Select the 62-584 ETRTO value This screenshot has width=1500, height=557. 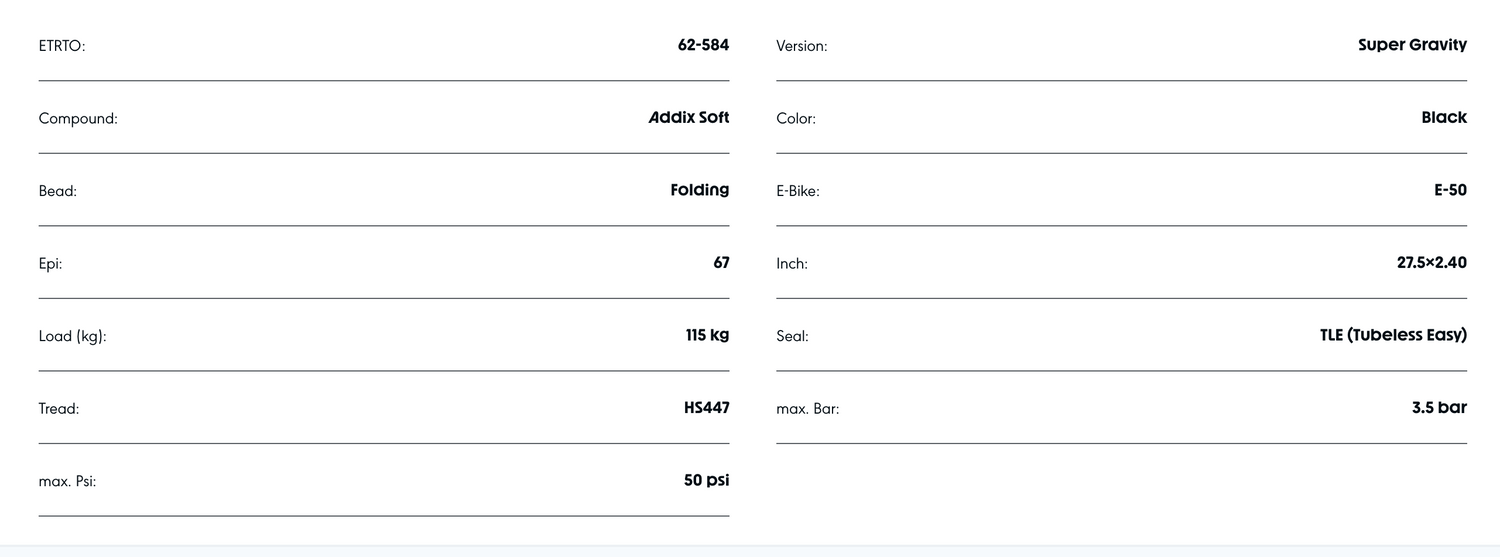703,45
